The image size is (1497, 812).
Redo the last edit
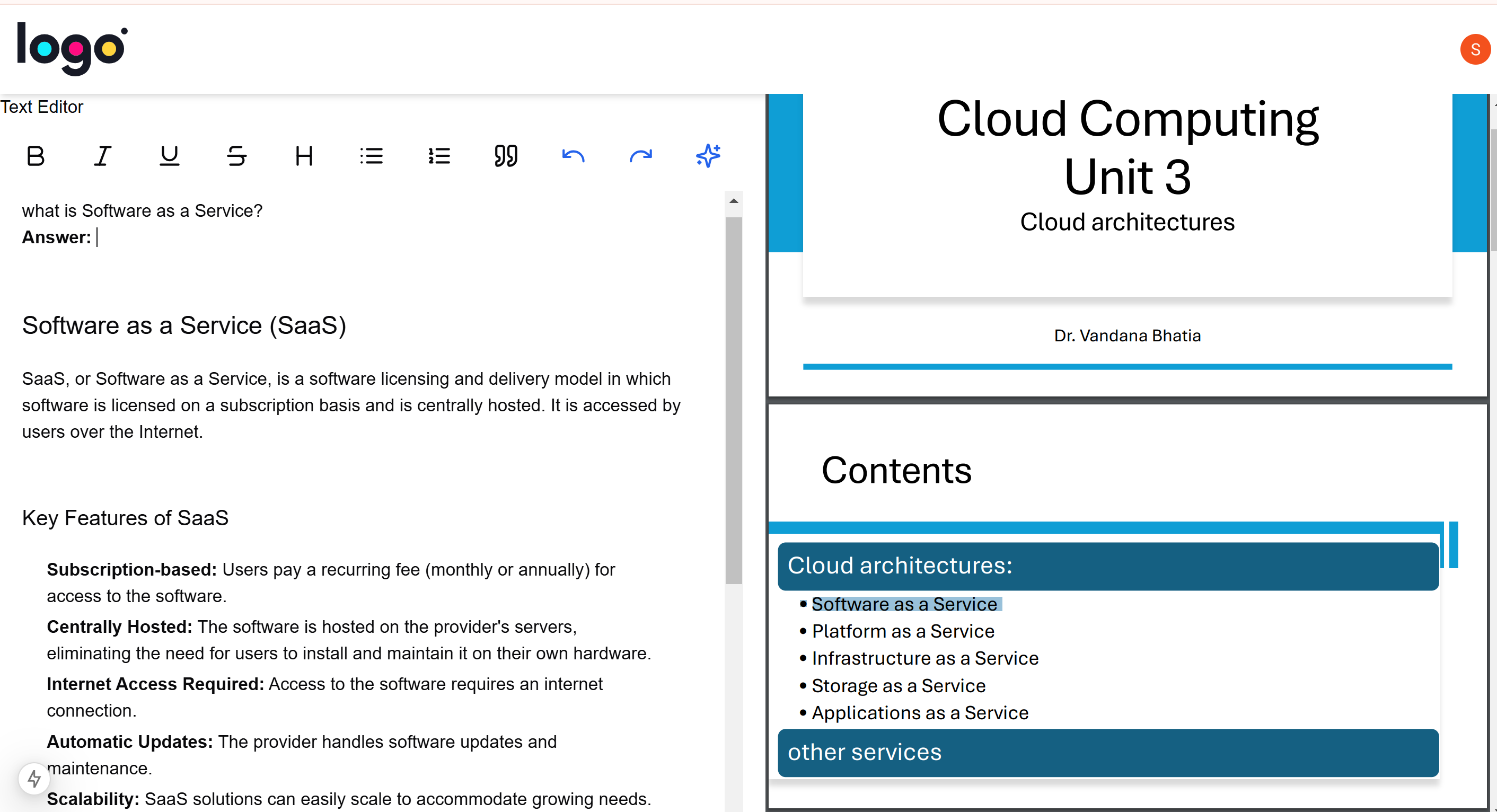[640, 156]
